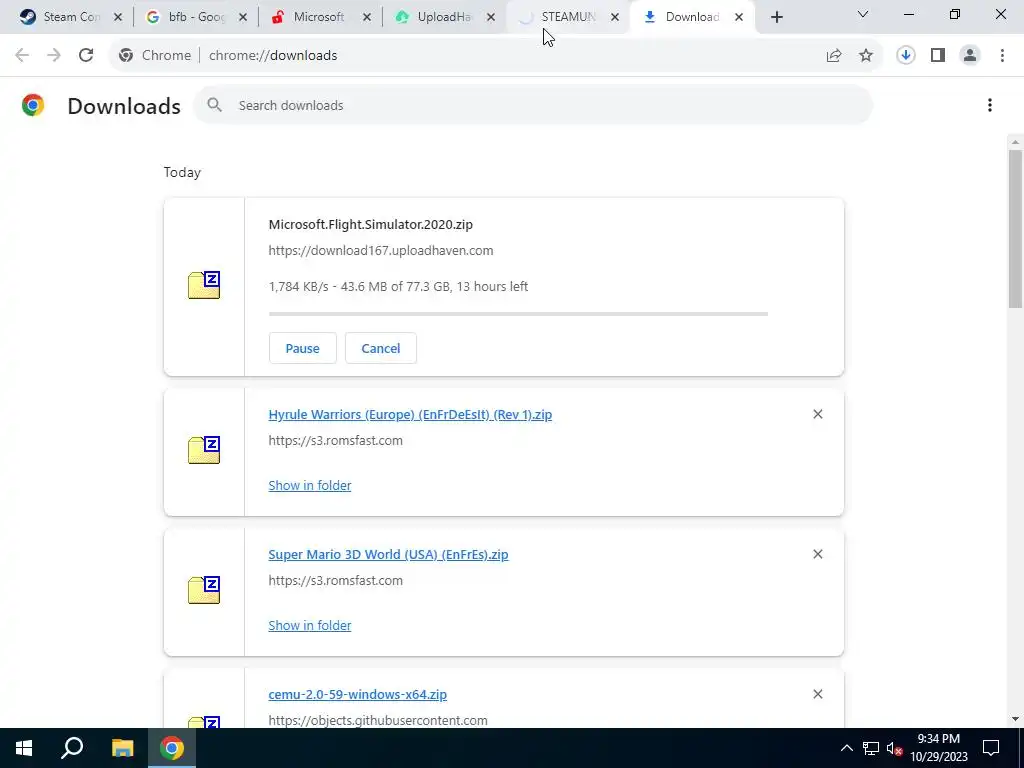
Task: Open the downloads bubble icon in toolbar
Action: (906, 56)
